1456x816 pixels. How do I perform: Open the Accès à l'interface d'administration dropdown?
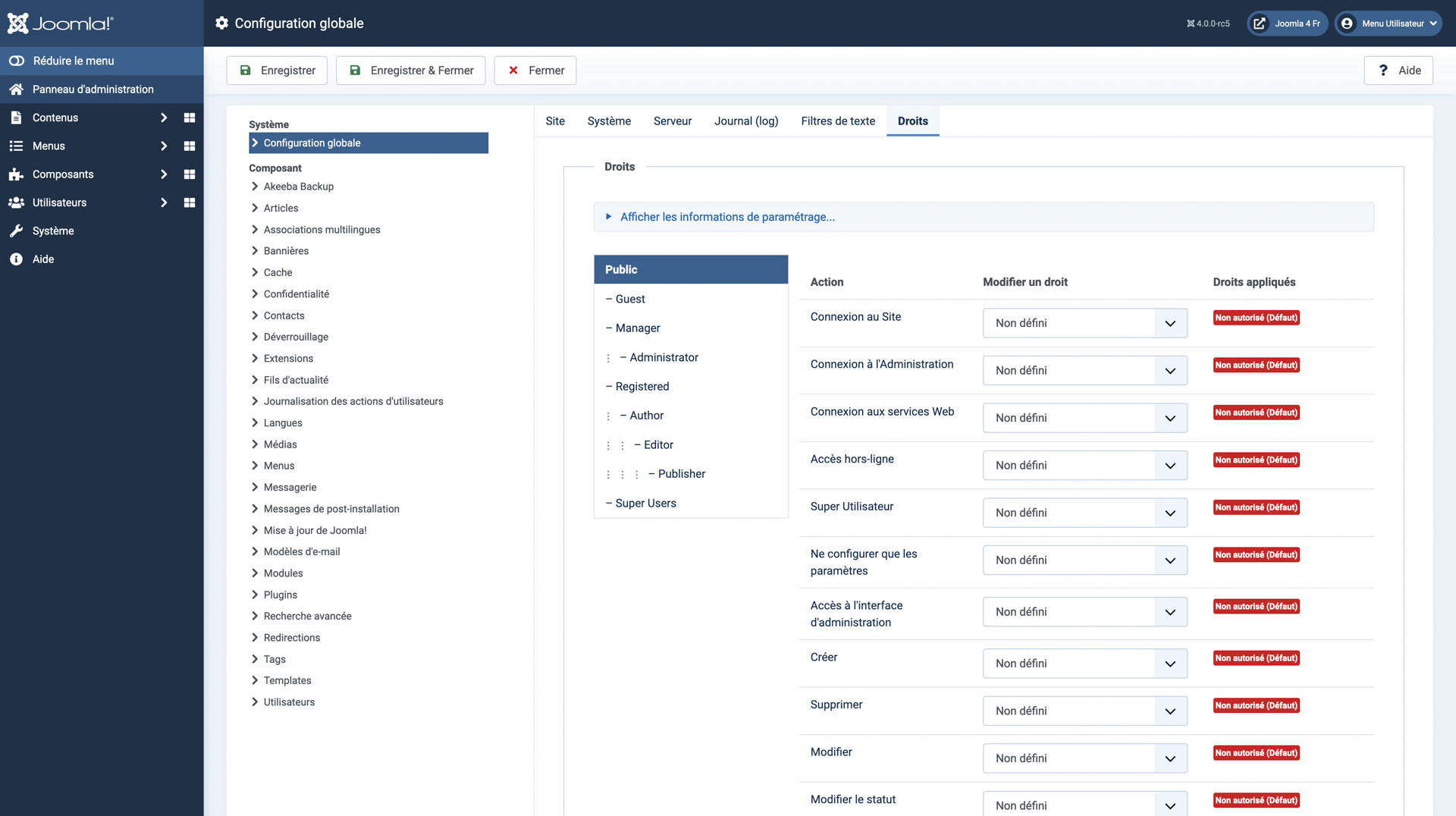[1085, 612]
